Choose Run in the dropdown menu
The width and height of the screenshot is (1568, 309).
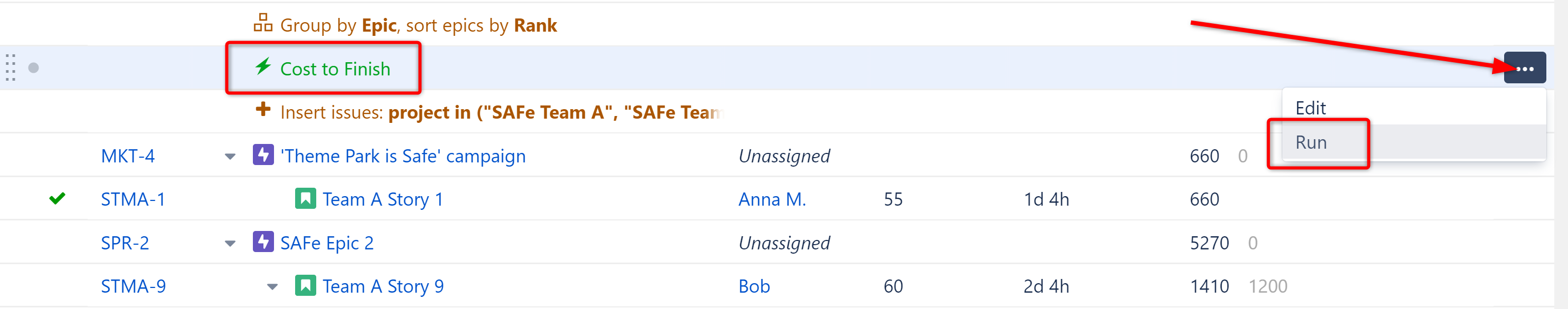[x=1310, y=142]
